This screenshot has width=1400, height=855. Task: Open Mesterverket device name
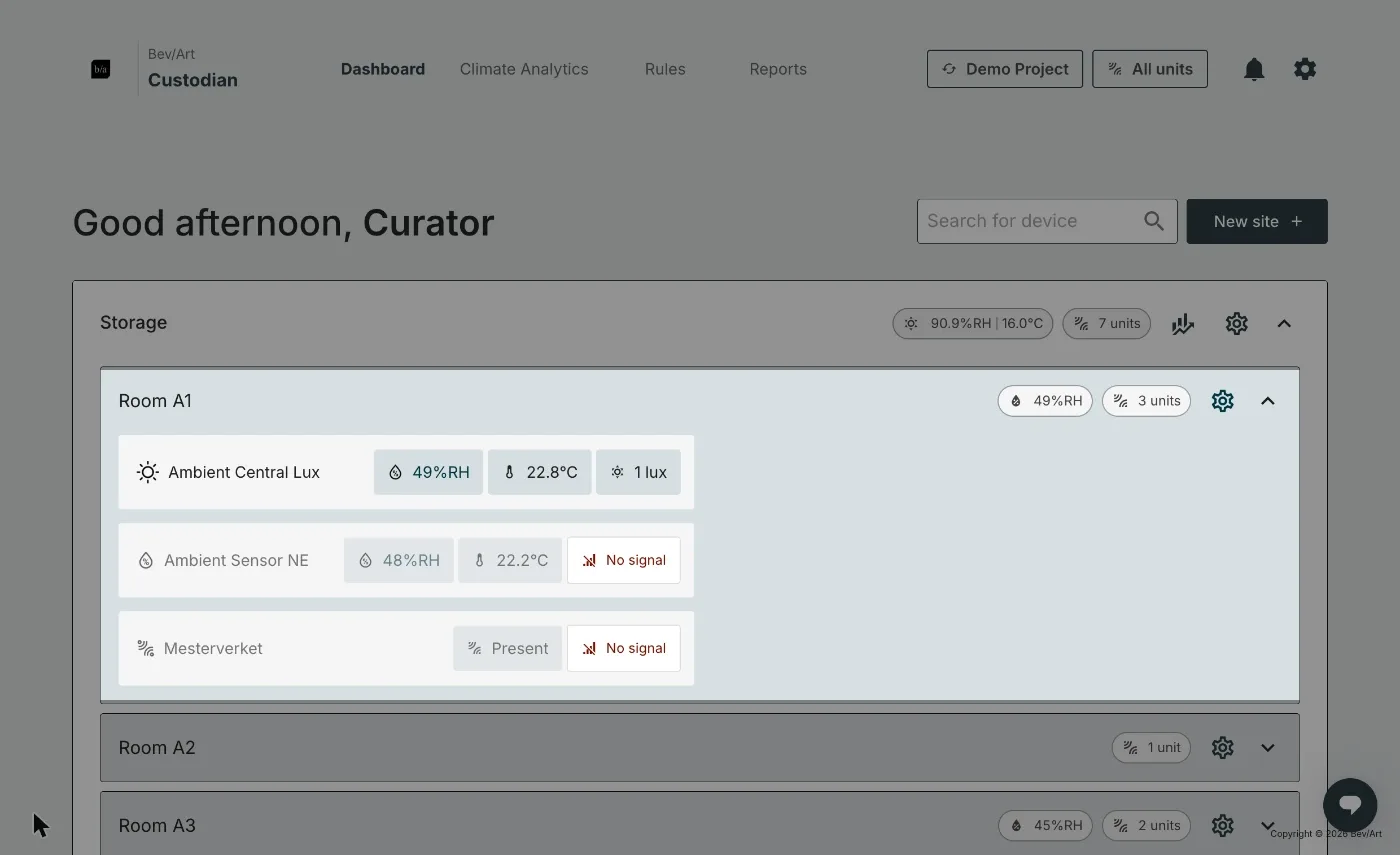click(x=213, y=648)
